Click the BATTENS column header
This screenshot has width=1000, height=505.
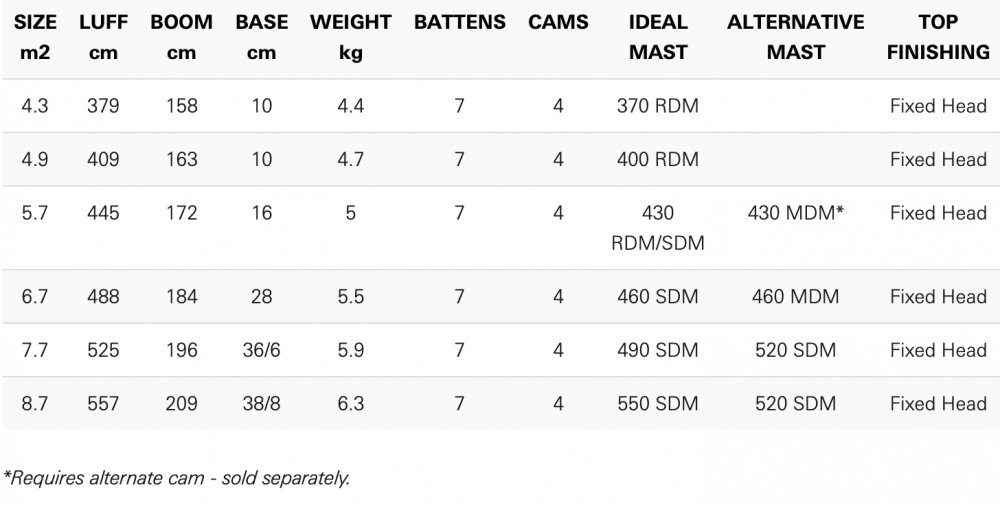point(459,22)
